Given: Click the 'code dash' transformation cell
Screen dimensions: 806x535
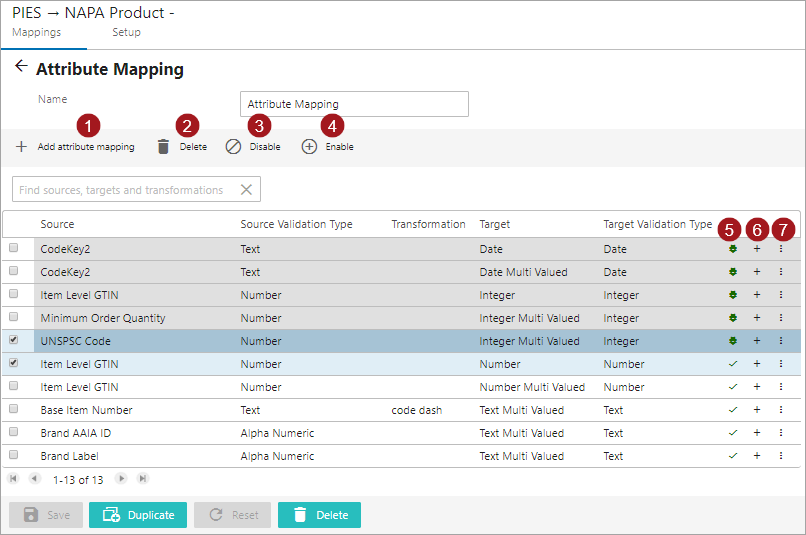Looking at the screenshot, I should (x=417, y=410).
